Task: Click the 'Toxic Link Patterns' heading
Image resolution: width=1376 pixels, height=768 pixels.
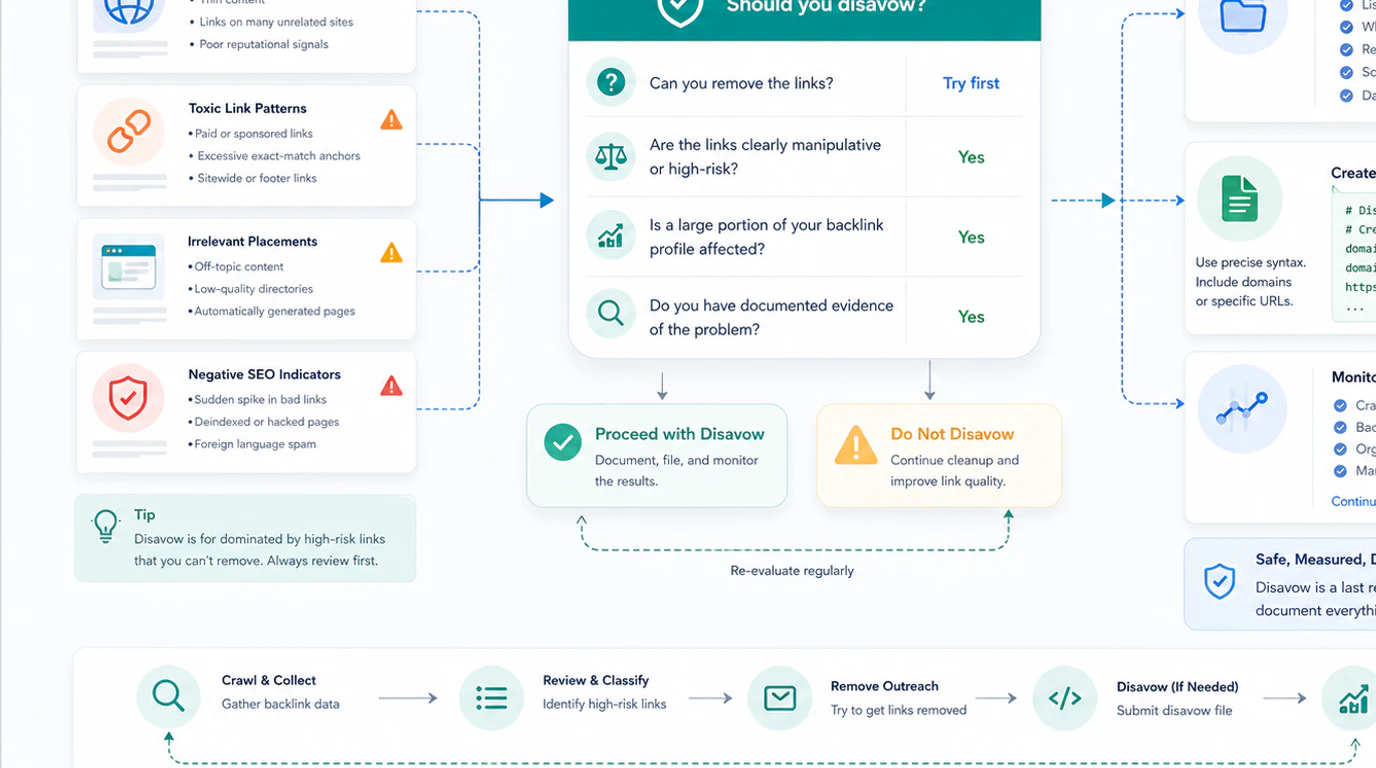Action: [247, 108]
